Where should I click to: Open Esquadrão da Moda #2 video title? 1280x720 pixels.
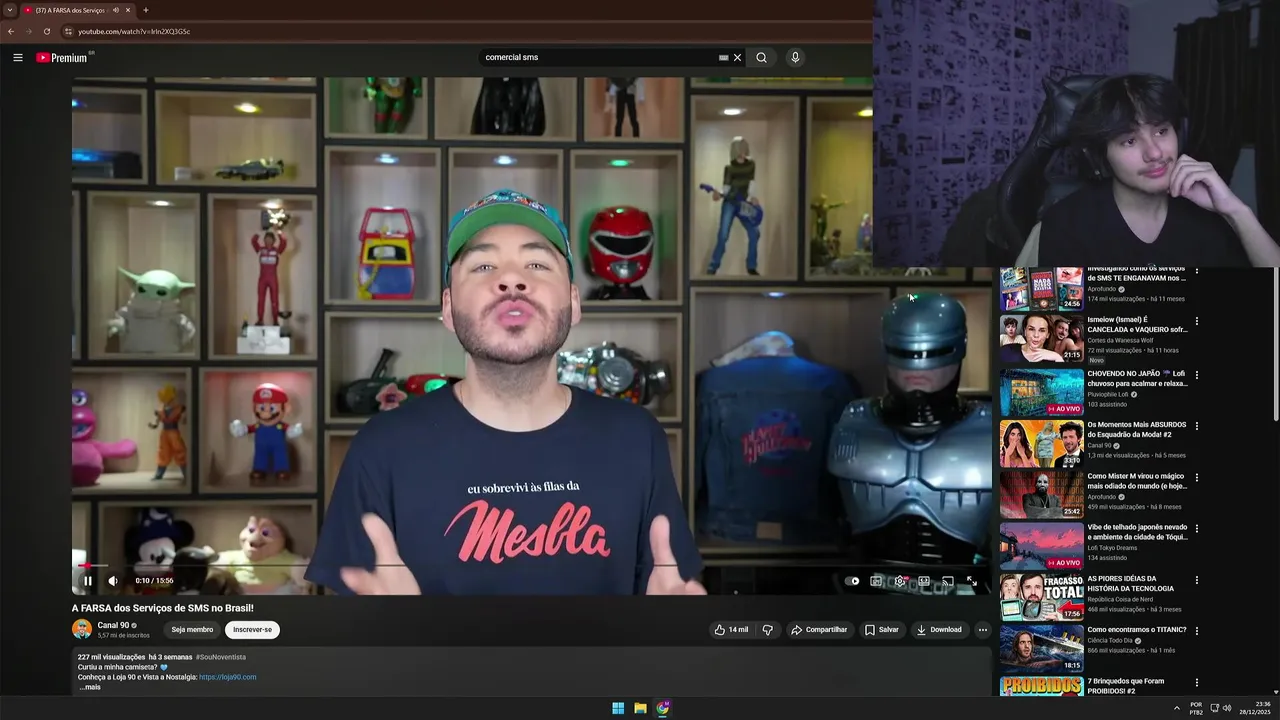tap(1137, 430)
